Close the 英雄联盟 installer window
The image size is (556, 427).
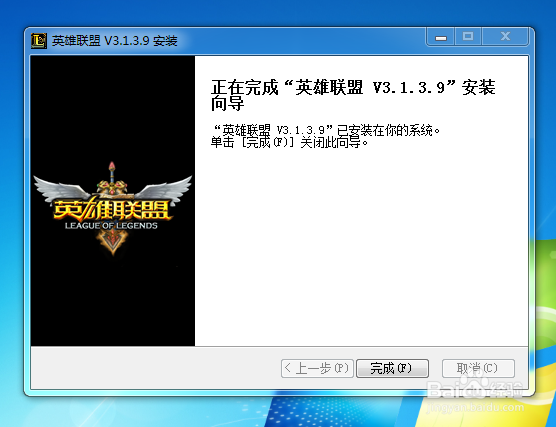505,37
